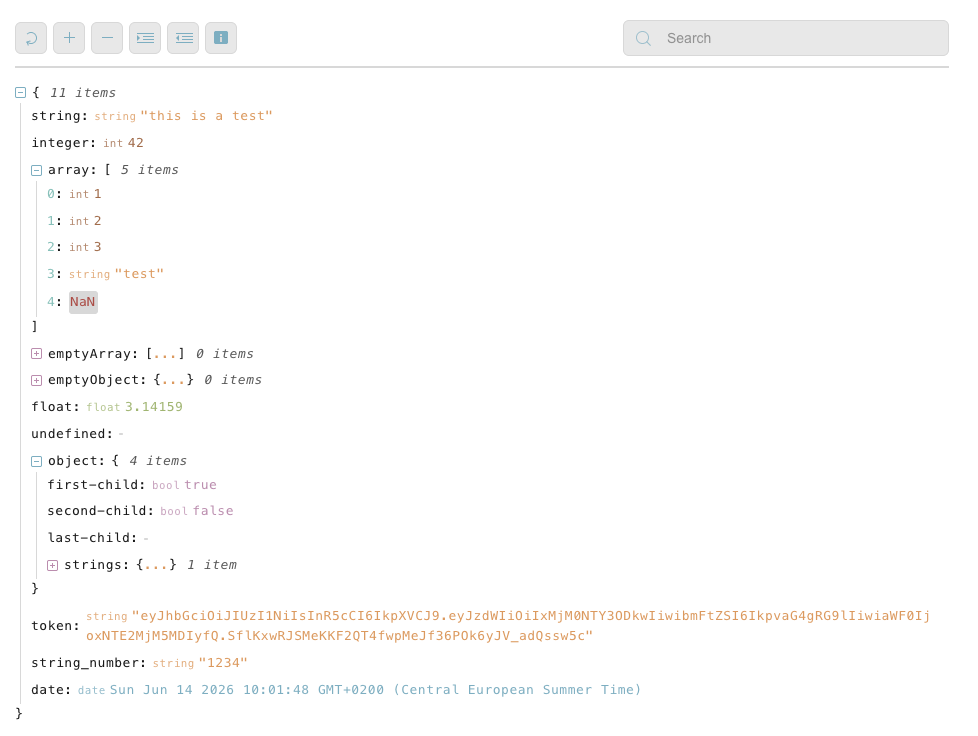
Task: Click array index 2 value 3
Action: coord(97,247)
